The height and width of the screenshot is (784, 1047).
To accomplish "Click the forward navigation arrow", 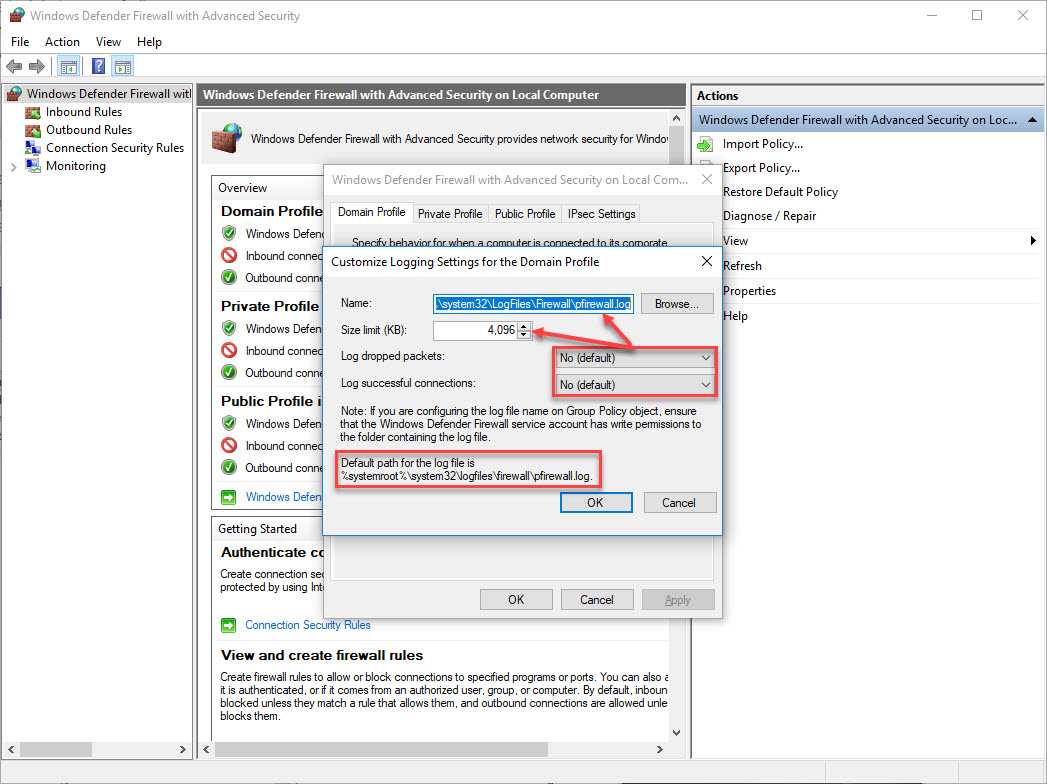I will pos(37,66).
